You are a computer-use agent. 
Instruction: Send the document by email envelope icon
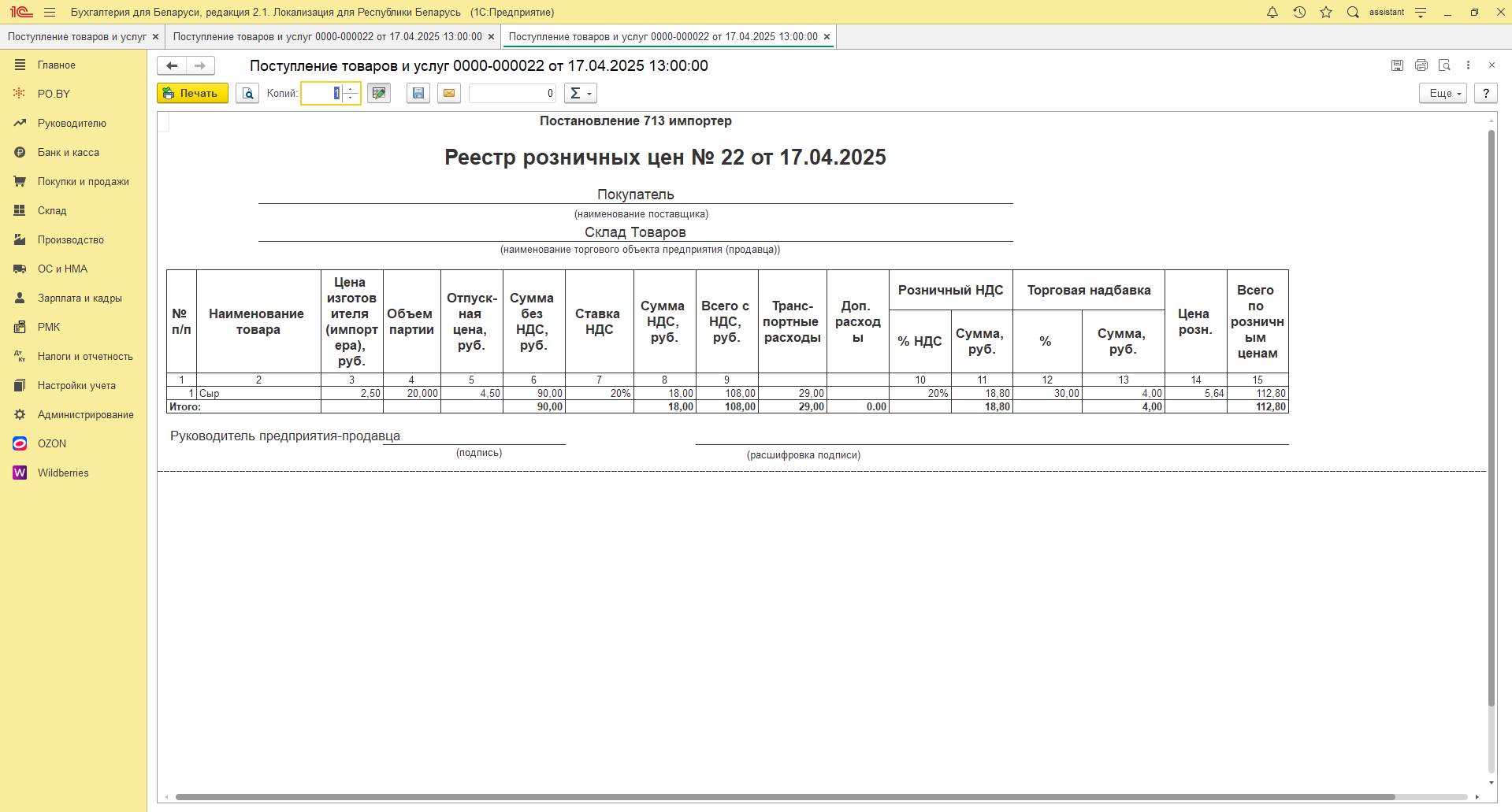coord(449,94)
